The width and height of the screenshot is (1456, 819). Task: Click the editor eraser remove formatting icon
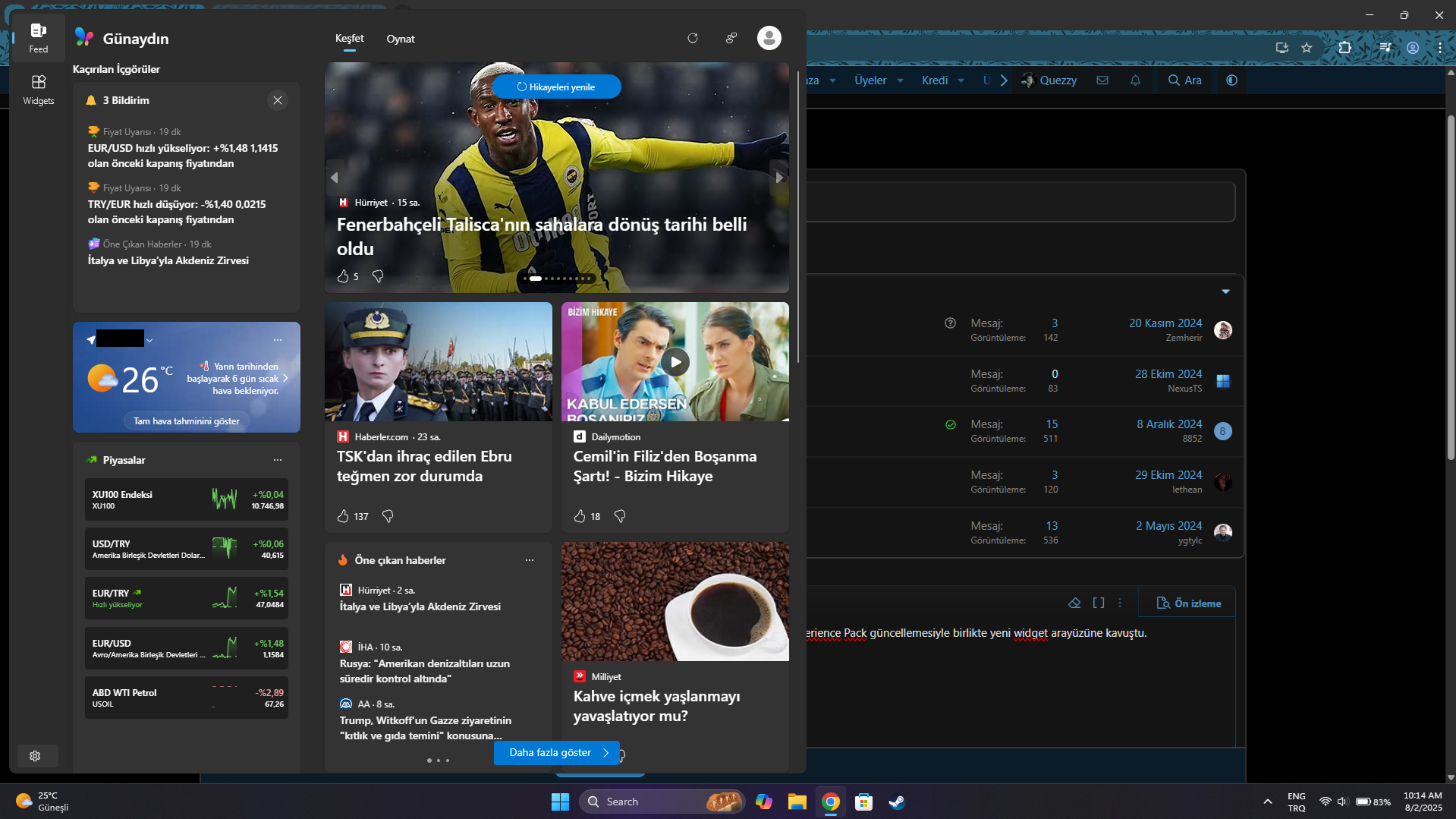click(x=1074, y=603)
